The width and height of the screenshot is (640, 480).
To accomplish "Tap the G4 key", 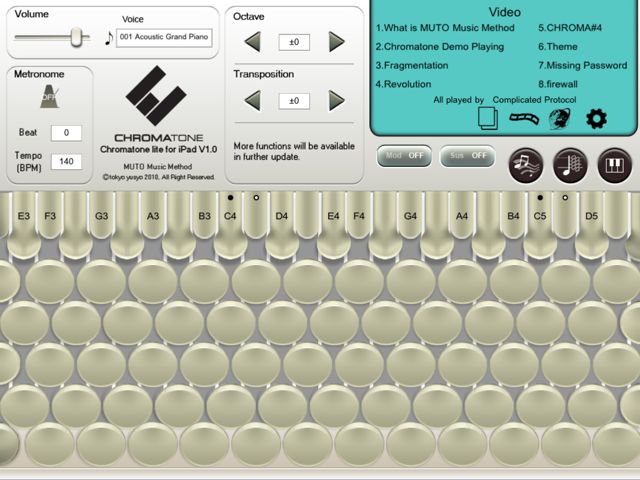I will [410, 216].
